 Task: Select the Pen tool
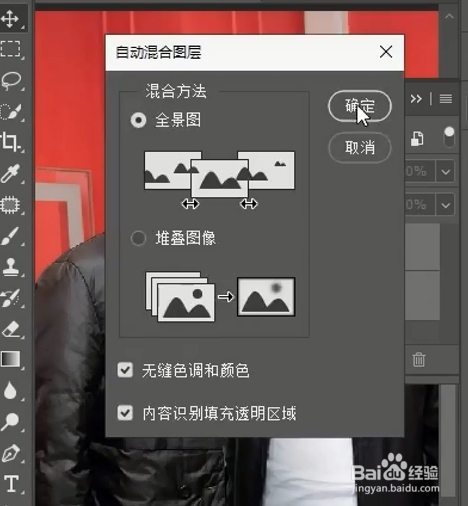[11, 453]
